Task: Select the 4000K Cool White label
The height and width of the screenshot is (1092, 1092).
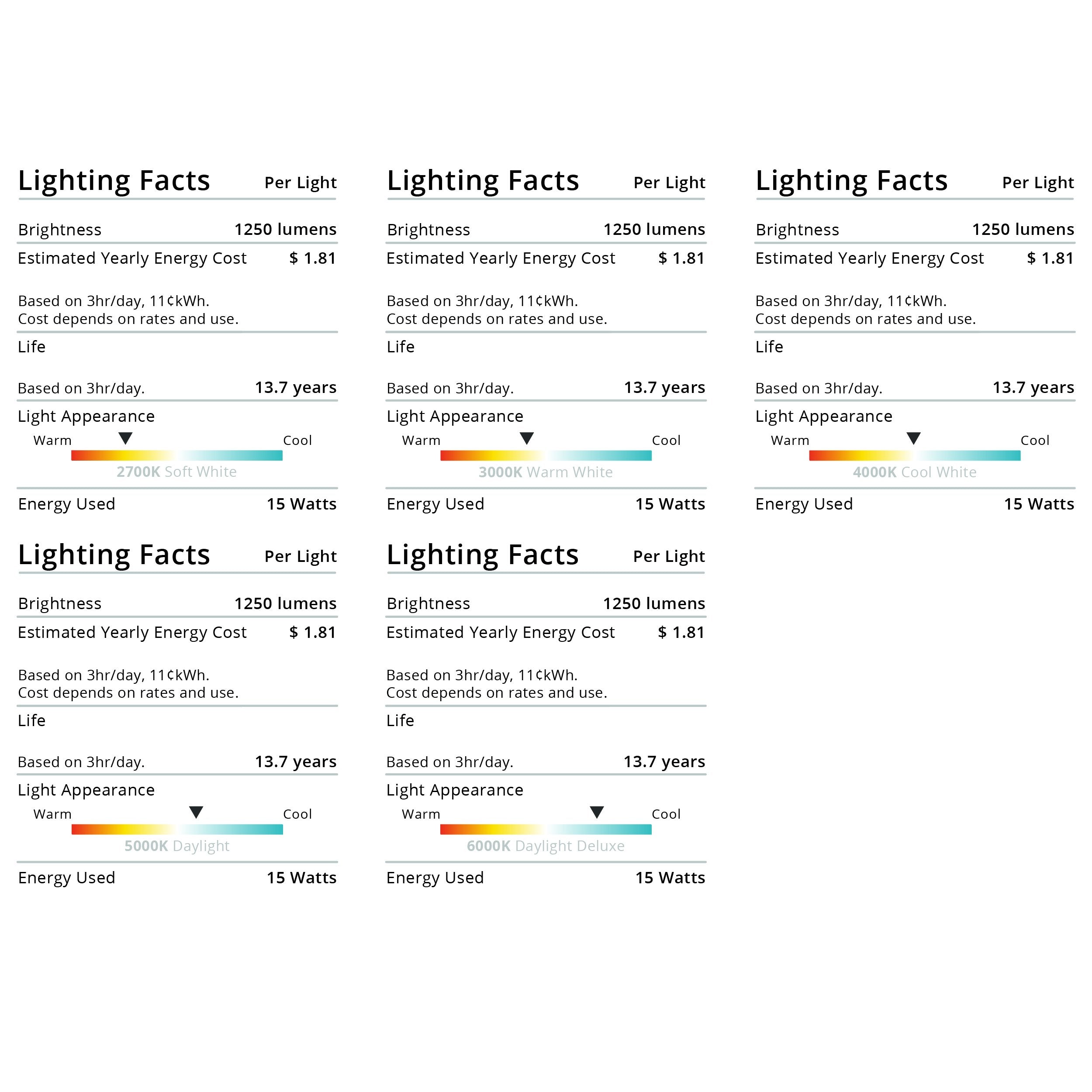Action: pos(914,472)
